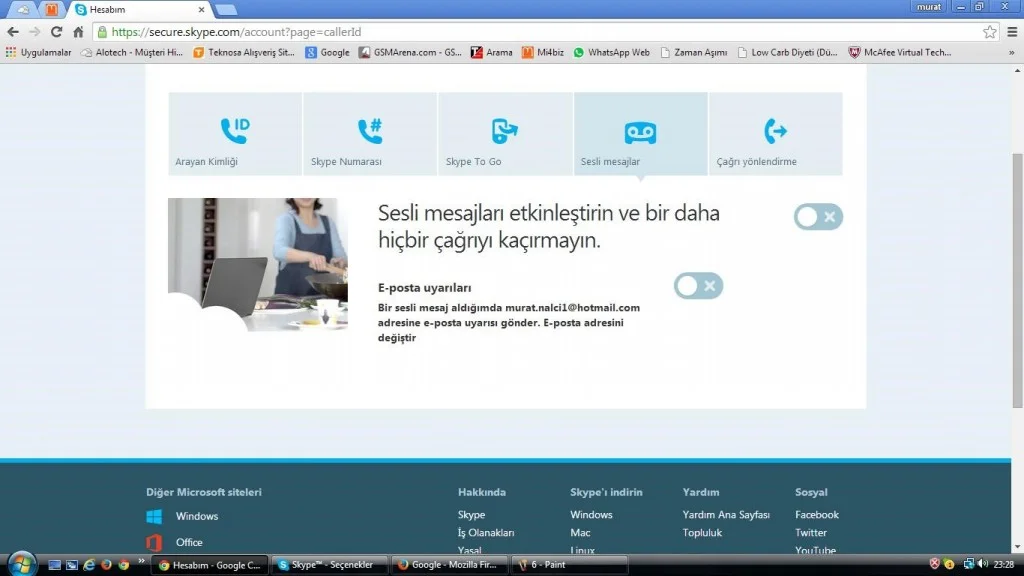1024x576 pixels.
Task: Expand hidden quick launch items chevron
Action: (141, 563)
